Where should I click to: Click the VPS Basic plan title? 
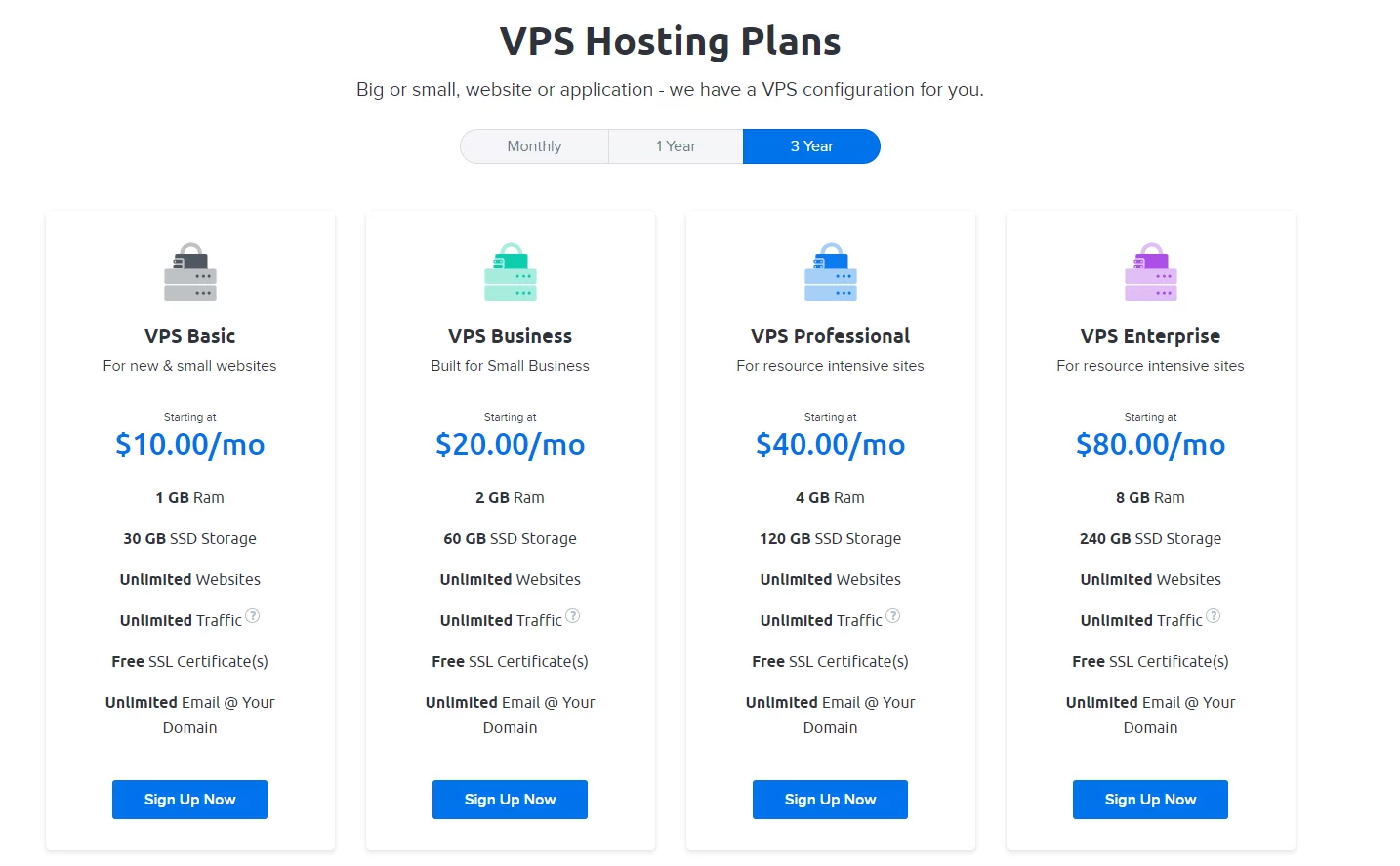click(190, 336)
